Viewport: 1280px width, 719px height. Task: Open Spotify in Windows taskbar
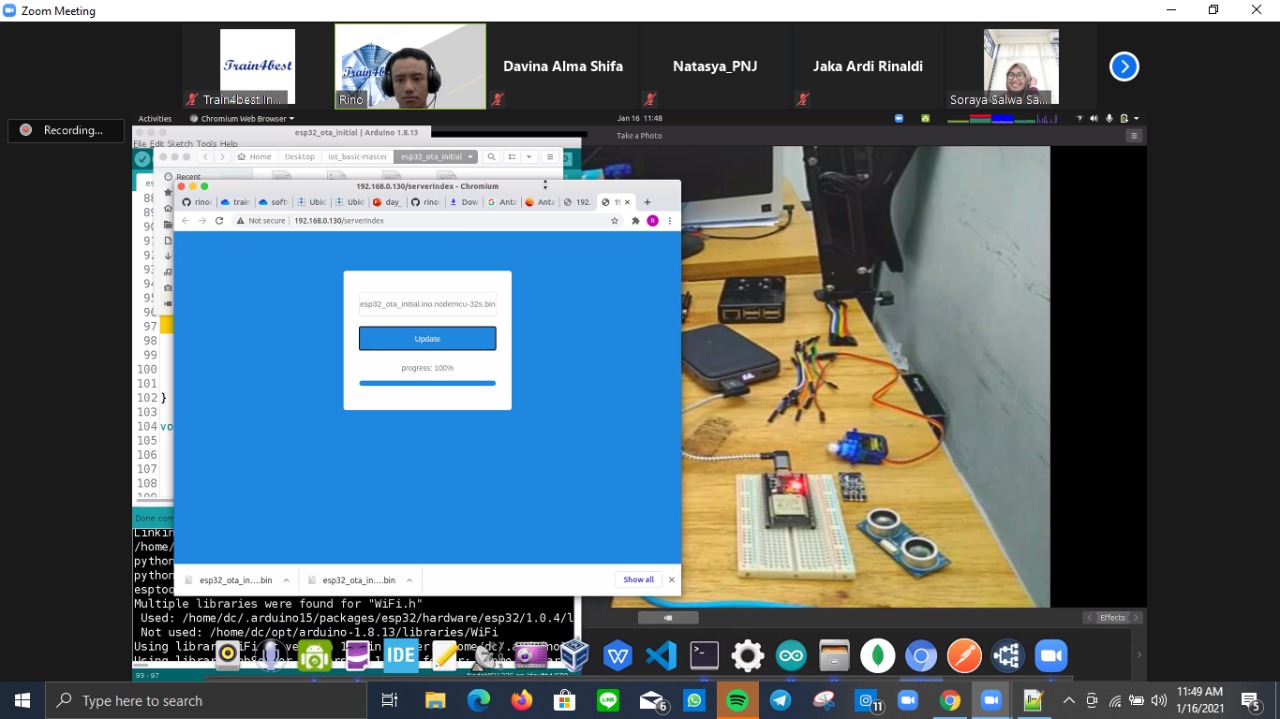tap(737, 701)
